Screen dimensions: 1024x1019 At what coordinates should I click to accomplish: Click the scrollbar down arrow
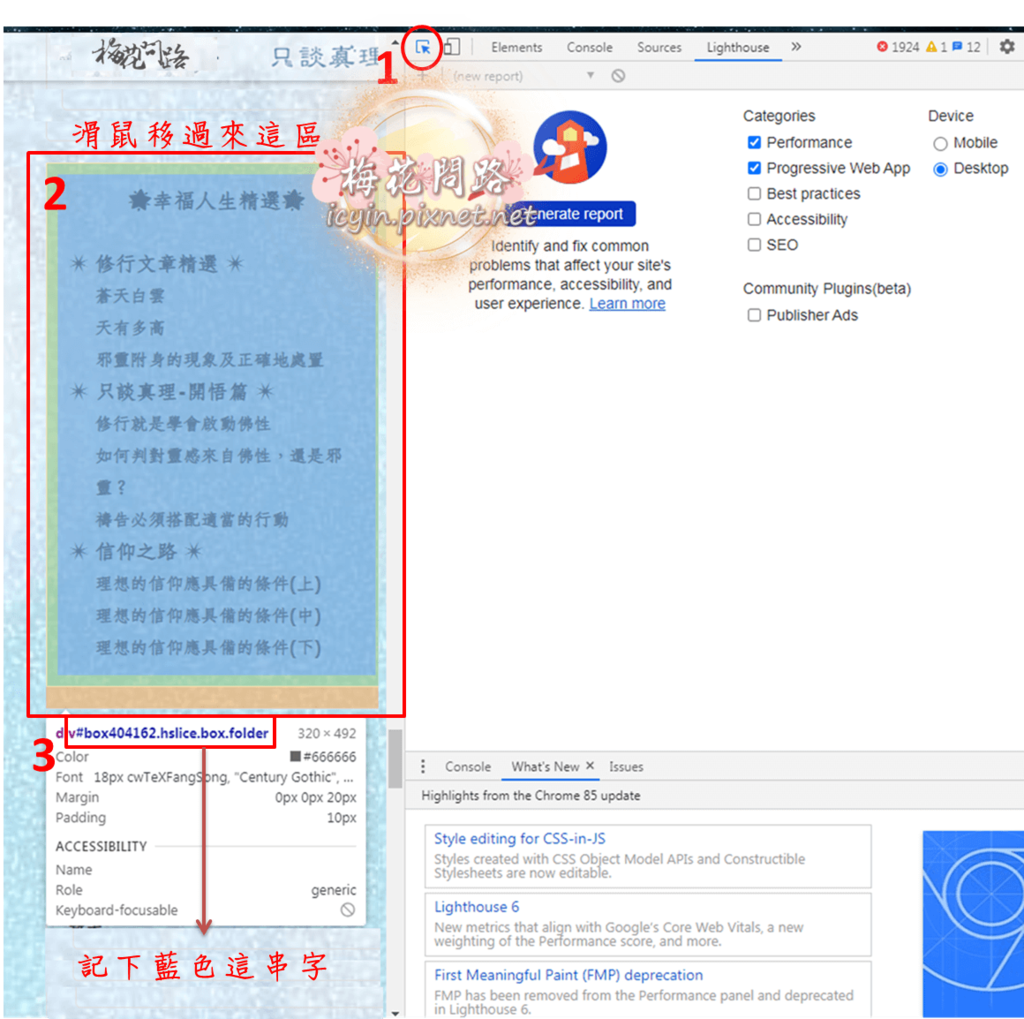click(395, 1013)
